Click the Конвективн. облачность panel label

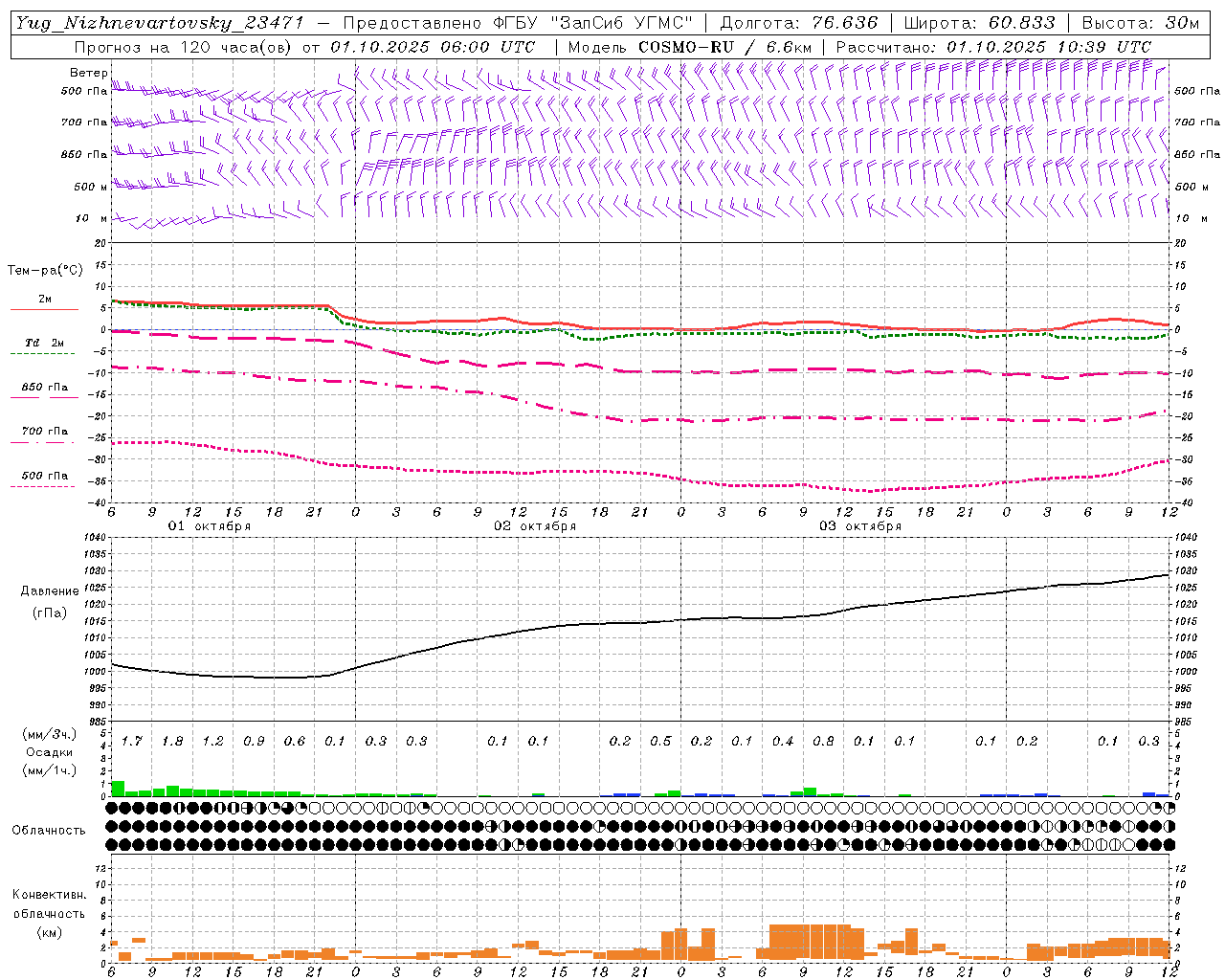[49, 904]
